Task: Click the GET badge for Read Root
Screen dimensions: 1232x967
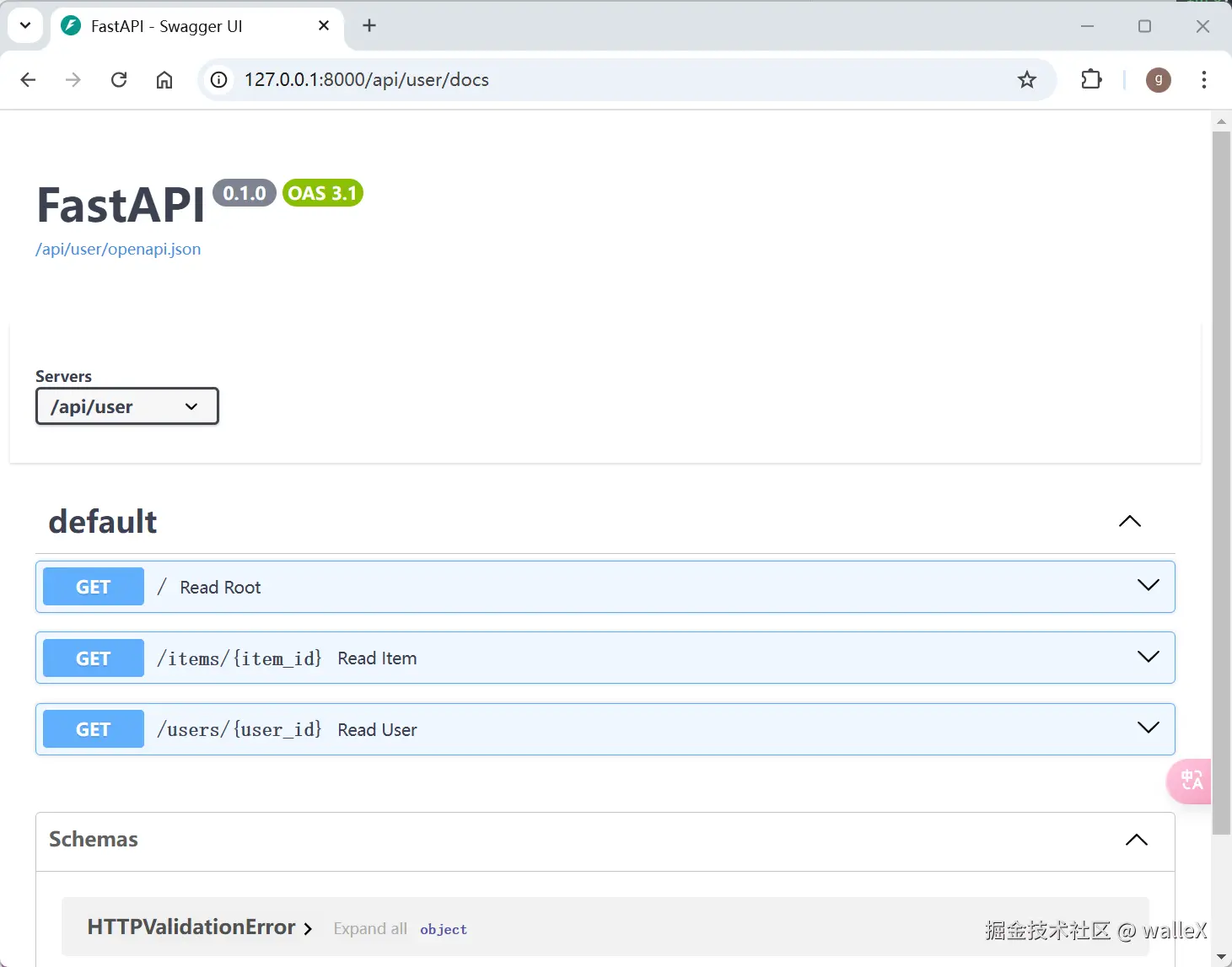Action: pyautogui.click(x=94, y=587)
